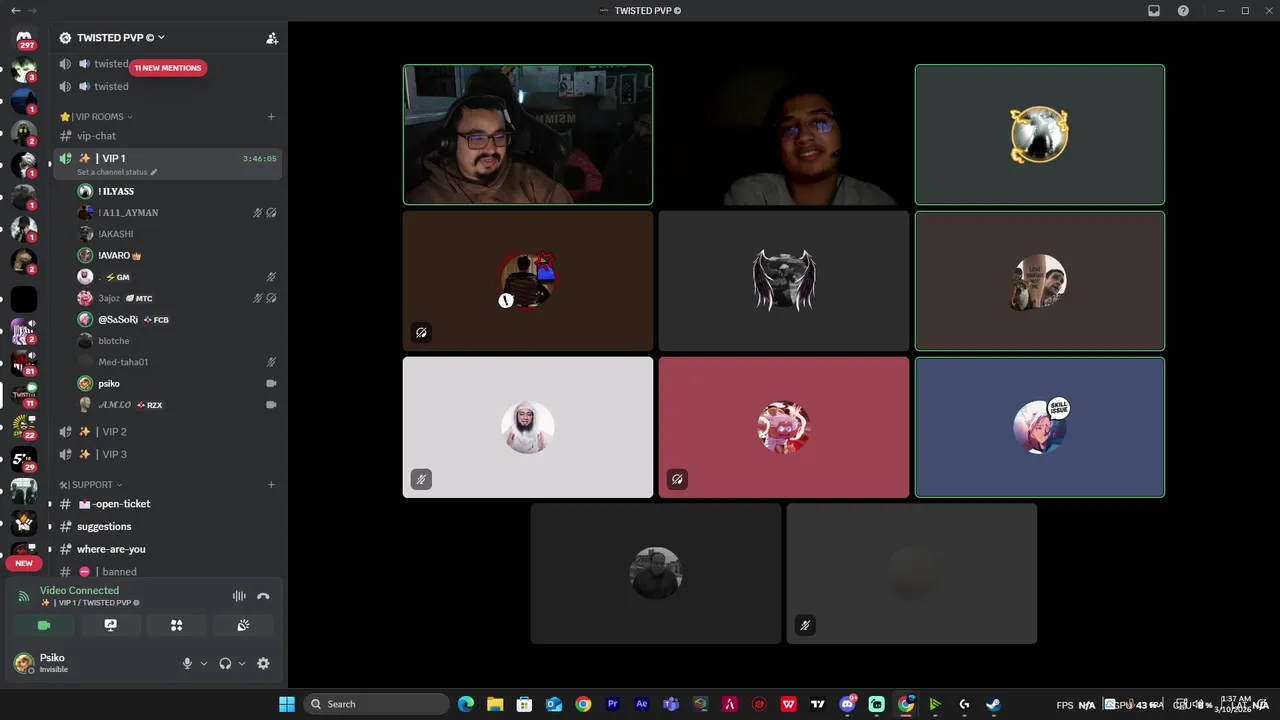
Task: Open the soundboard button
Action: coord(243,625)
